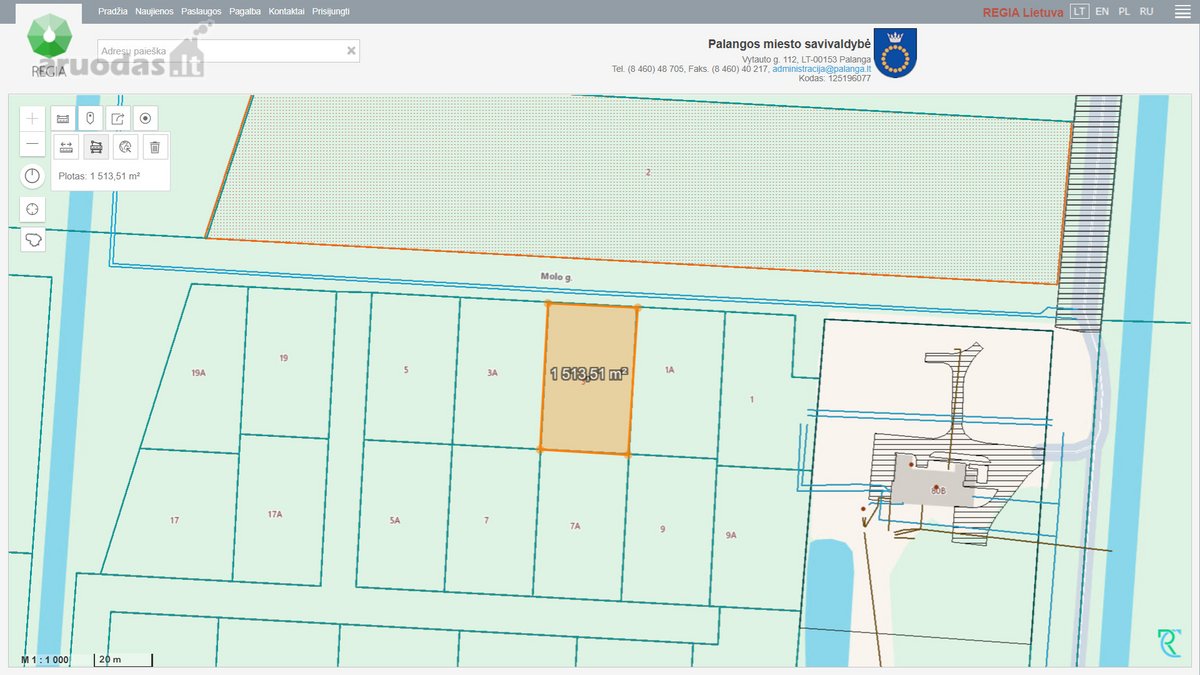The width and height of the screenshot is (1200, 675).
Task: Choose the distance measuring tool
Action: coord(66,147)
